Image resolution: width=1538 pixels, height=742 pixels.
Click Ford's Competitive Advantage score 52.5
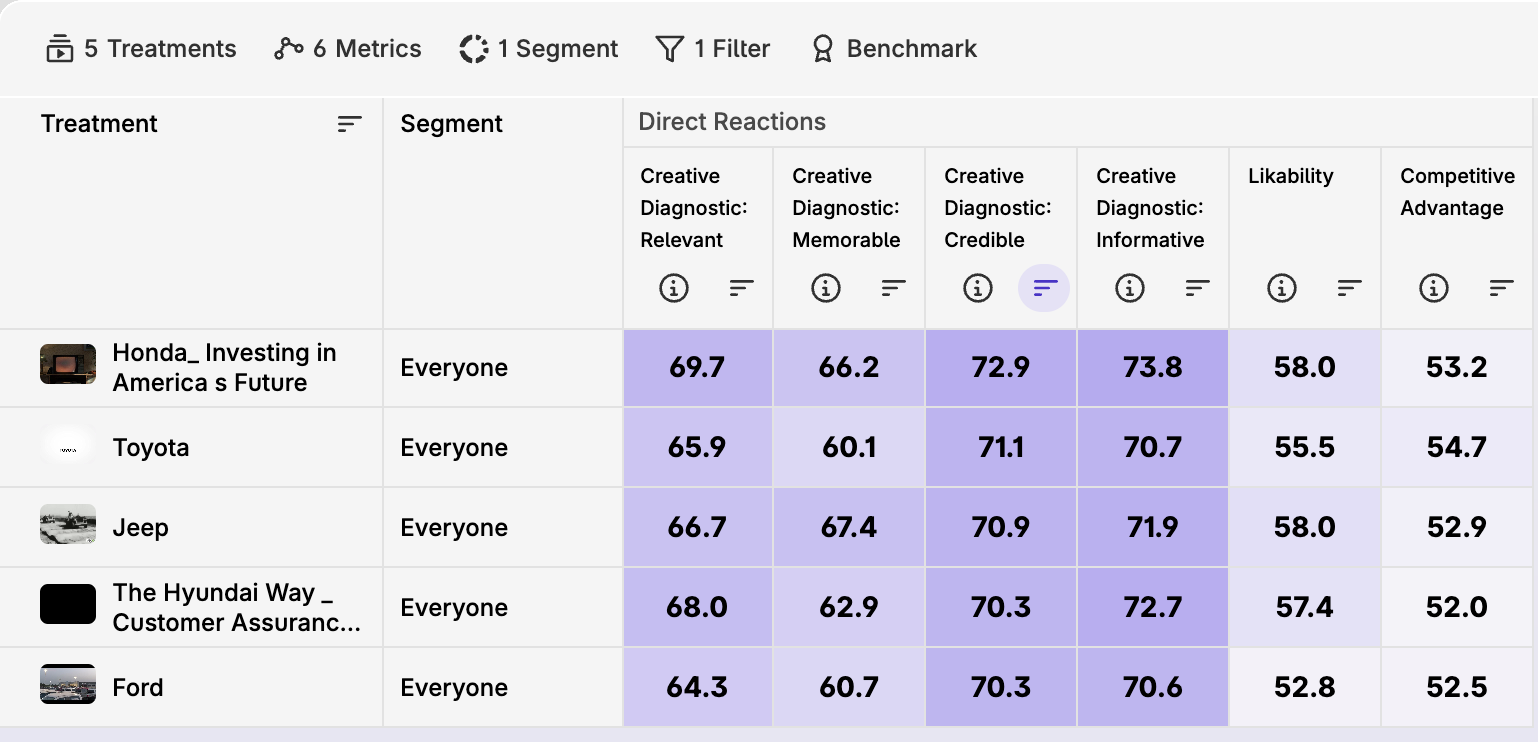tap(1457, 688)
